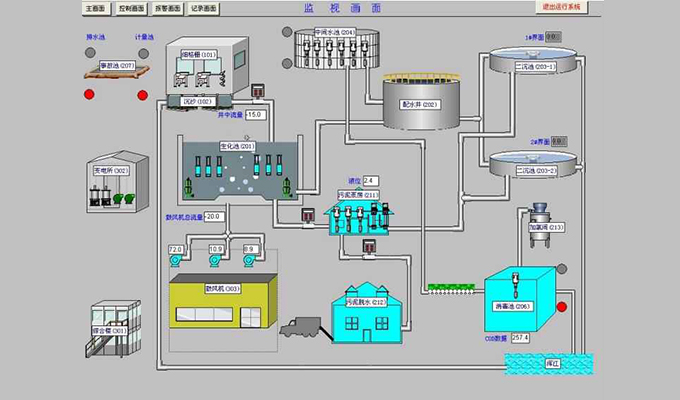Viewport: 680px width, 400px height.
Task: Click blower fan labeled 8.9
Action: tap(248, 260)
